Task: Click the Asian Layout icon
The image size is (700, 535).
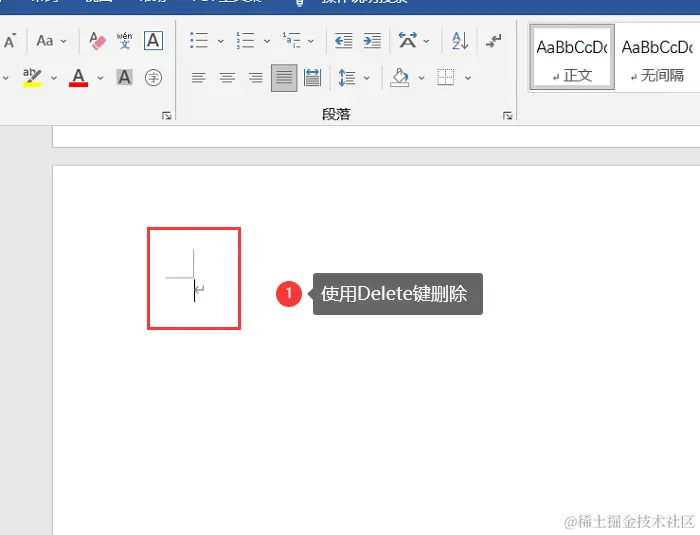Action: coord(408,41)
